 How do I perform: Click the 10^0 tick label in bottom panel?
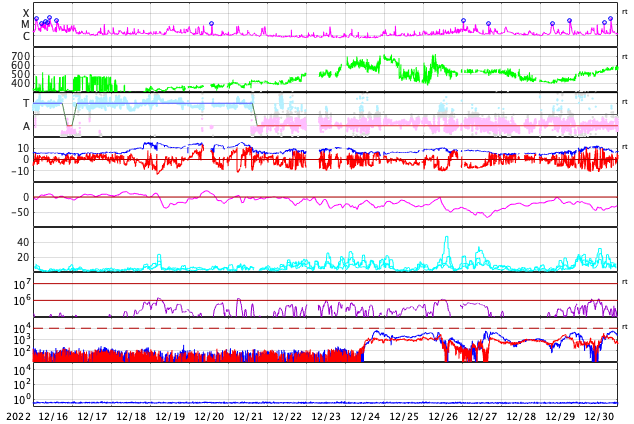[x=22, y=400]
